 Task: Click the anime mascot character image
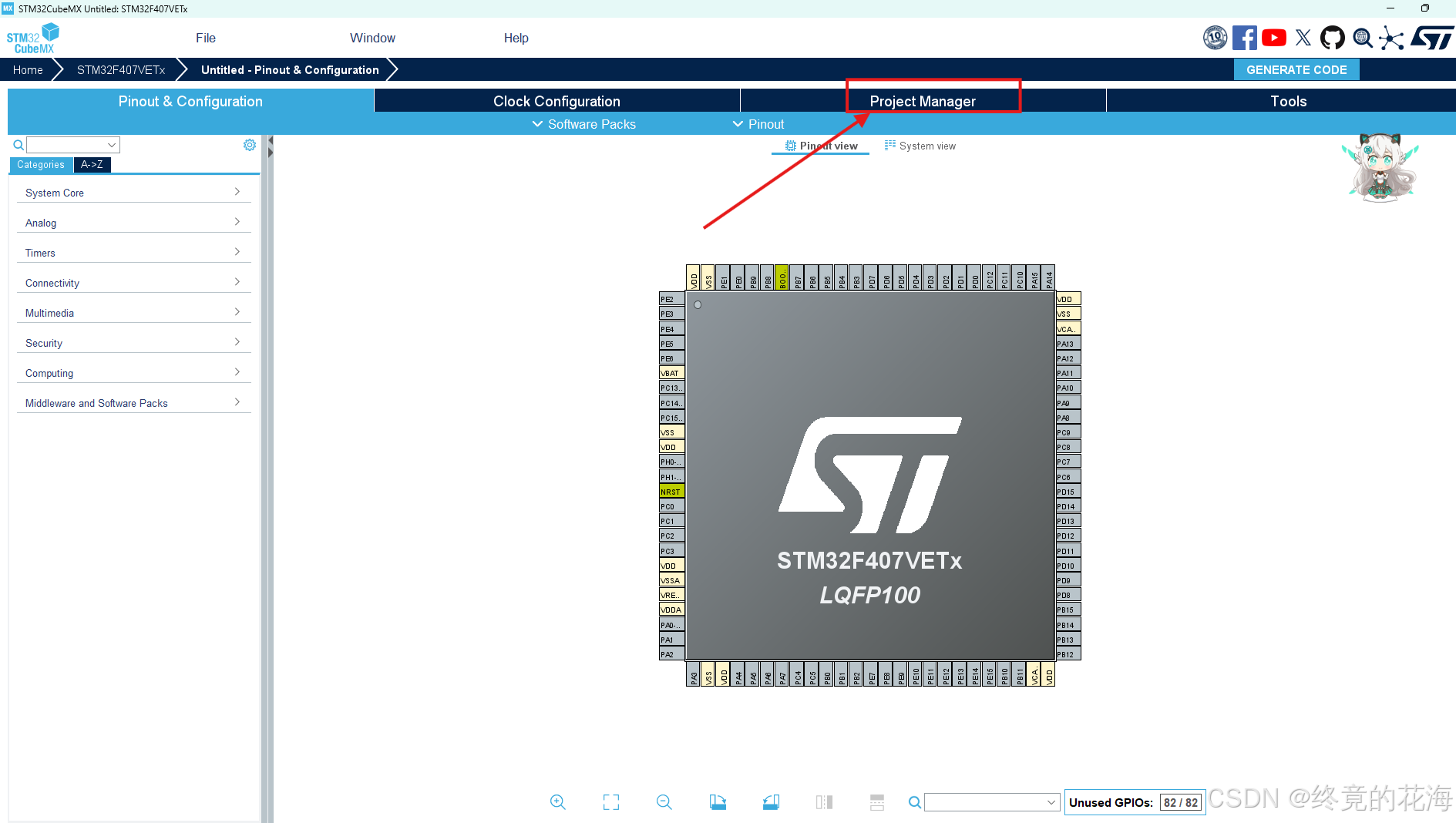(1381, 167)
